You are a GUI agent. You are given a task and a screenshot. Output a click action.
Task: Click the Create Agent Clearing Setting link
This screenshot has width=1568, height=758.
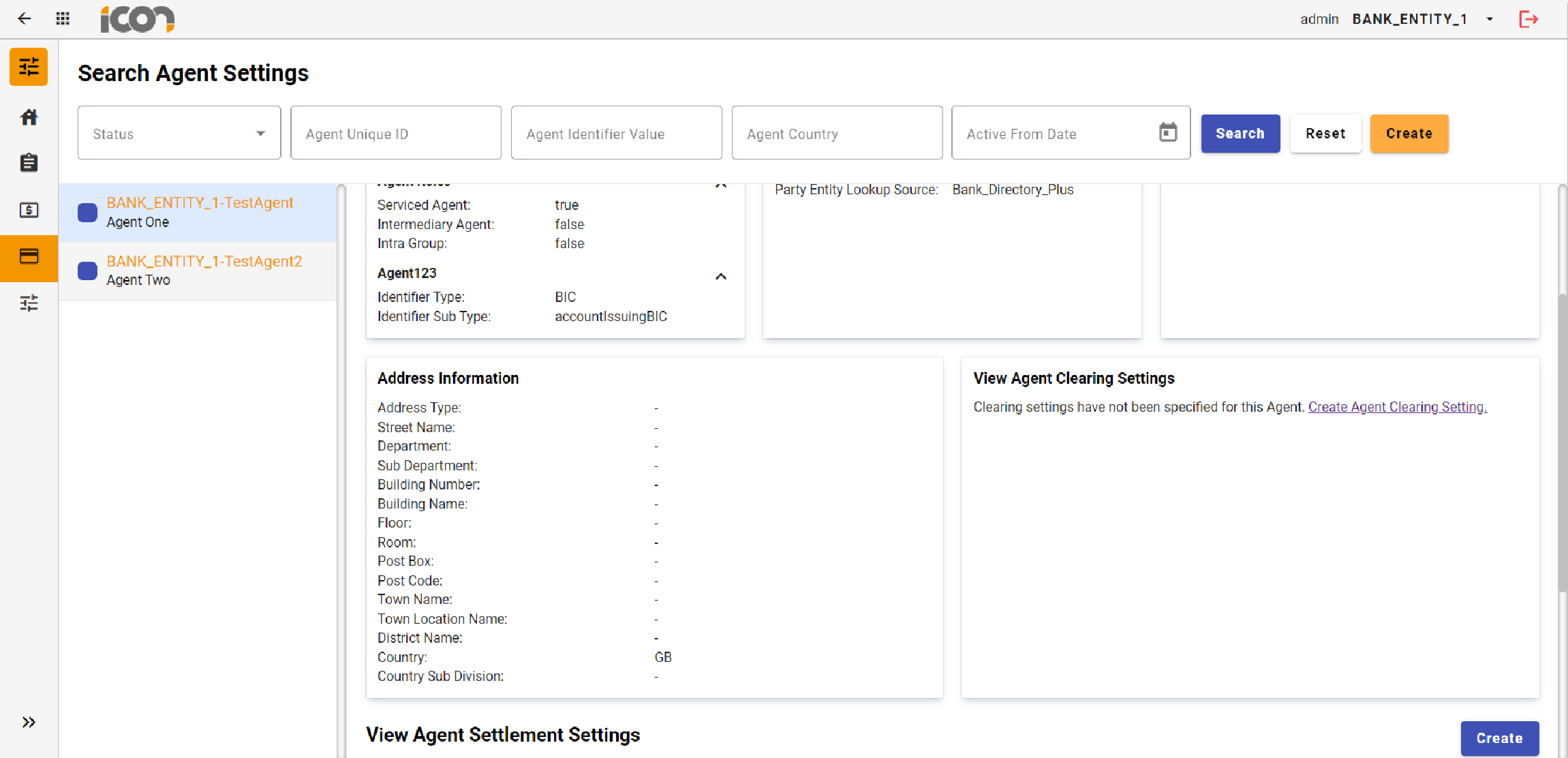pos(1397,407)
